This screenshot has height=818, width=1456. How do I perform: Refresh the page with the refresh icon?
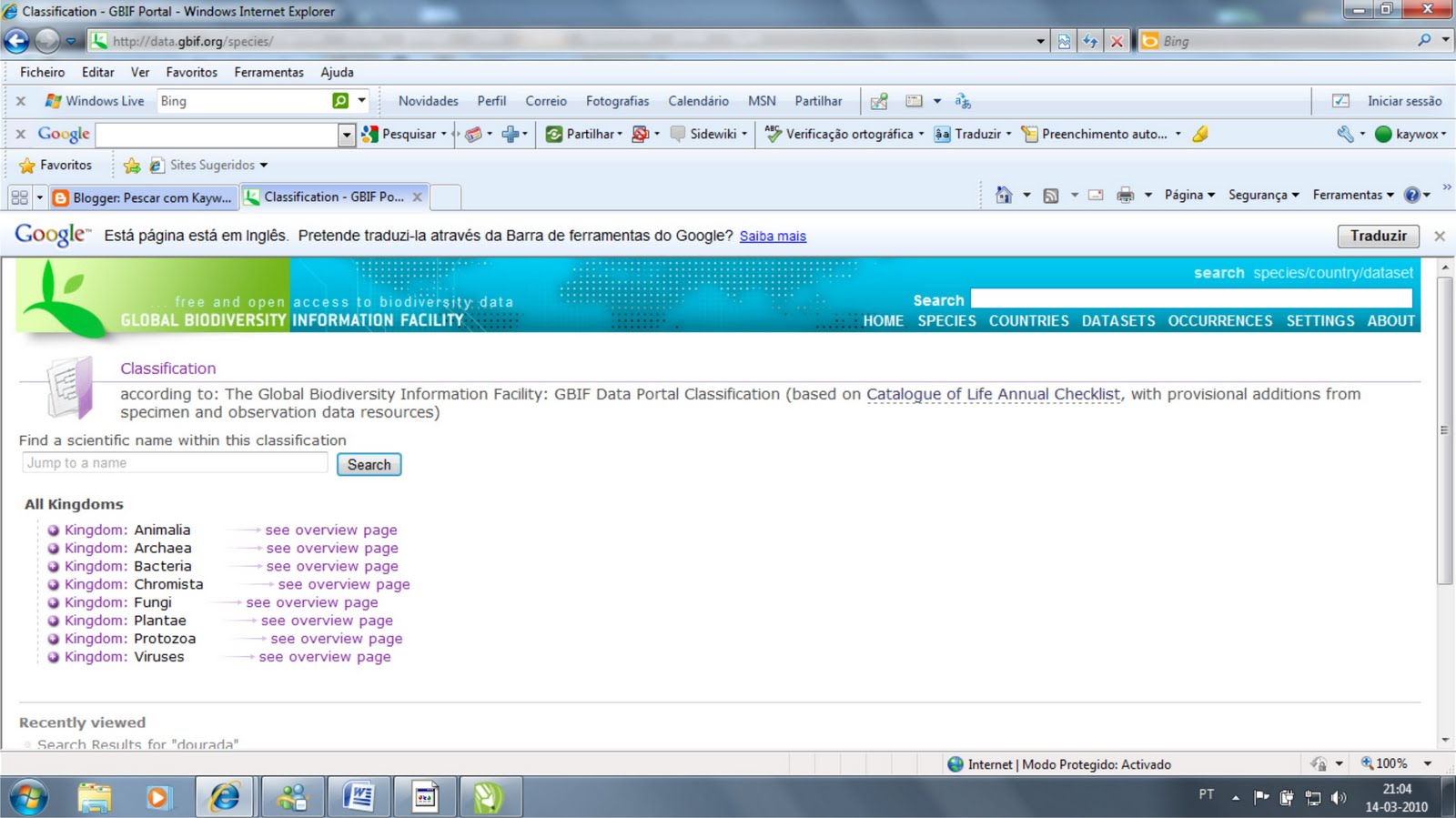(1089, 41)
